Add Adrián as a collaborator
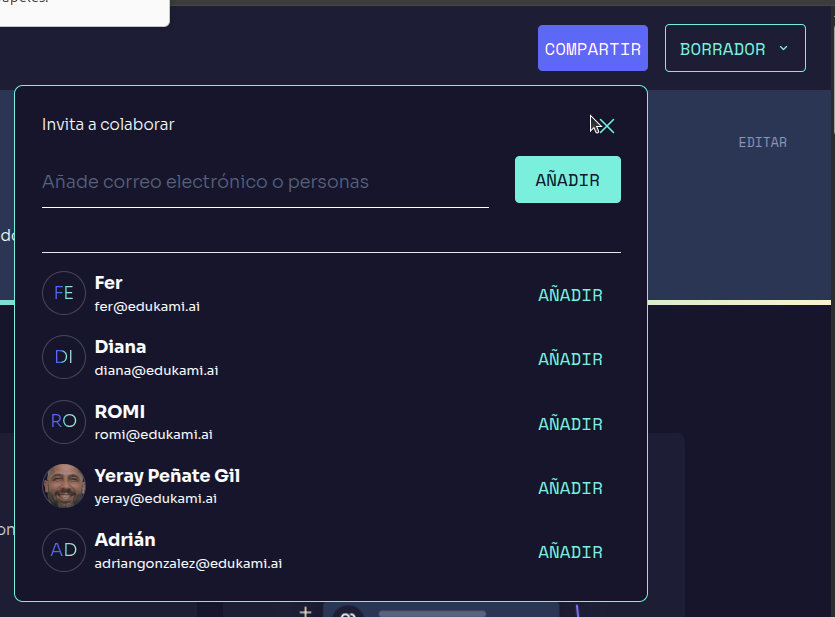 (570, 552)
